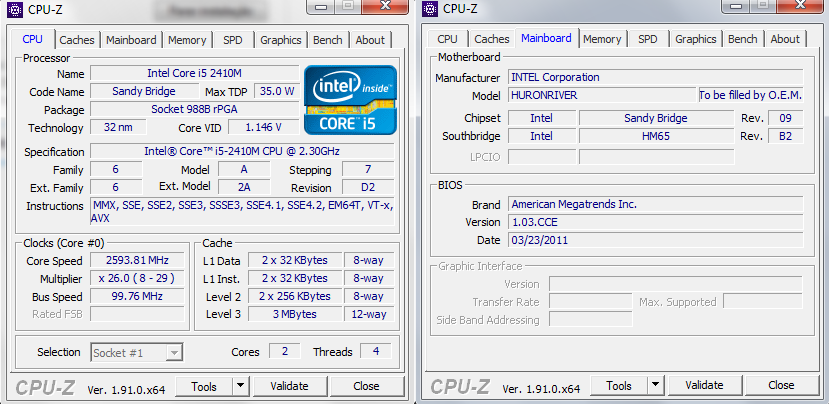Click BIOS Version value 1.03.CCE
Viewport: 829px width, 404px height.
pos(656,222)
